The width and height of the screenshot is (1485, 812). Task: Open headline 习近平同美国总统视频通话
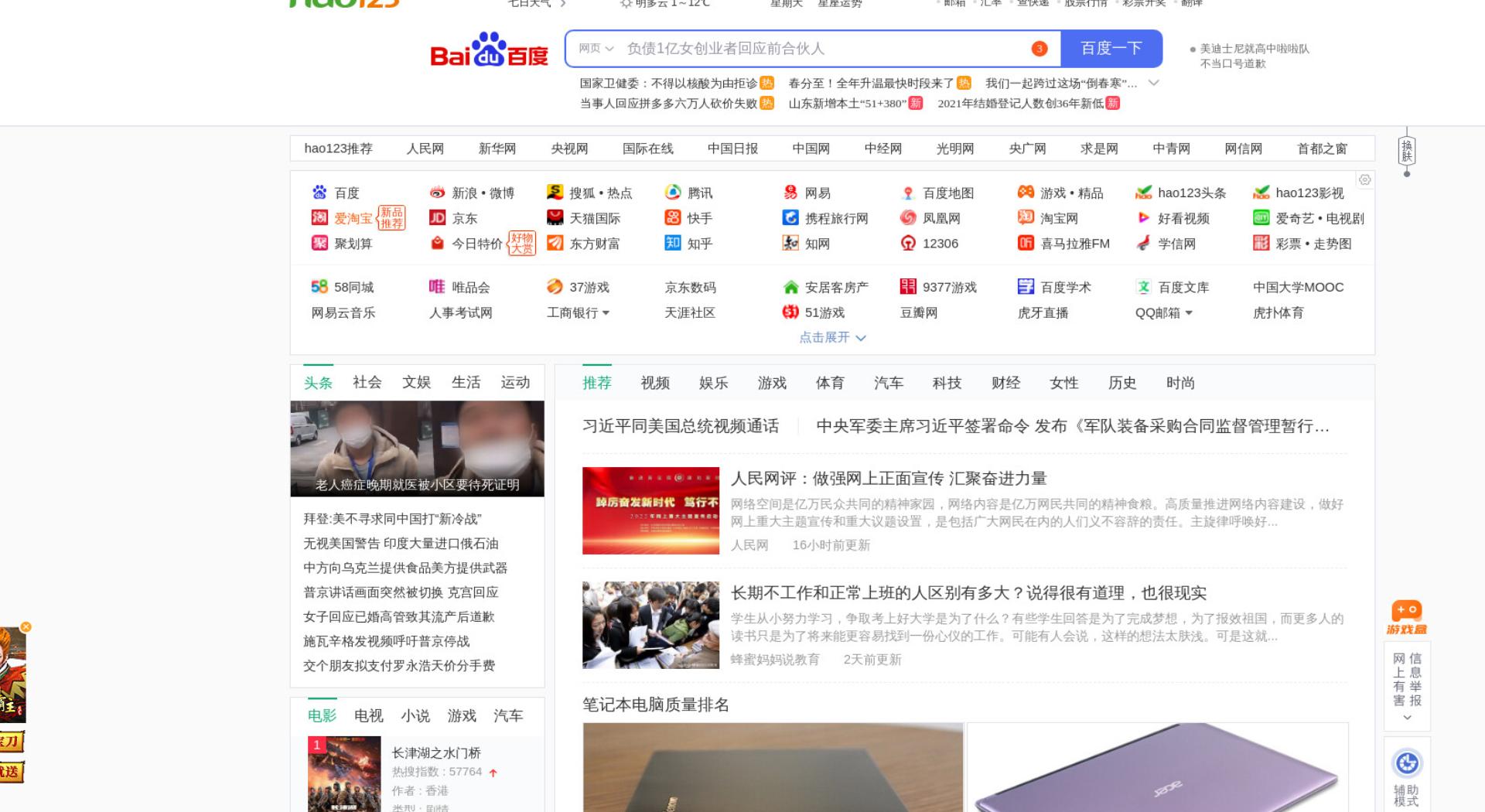click(x=681, y=426)
